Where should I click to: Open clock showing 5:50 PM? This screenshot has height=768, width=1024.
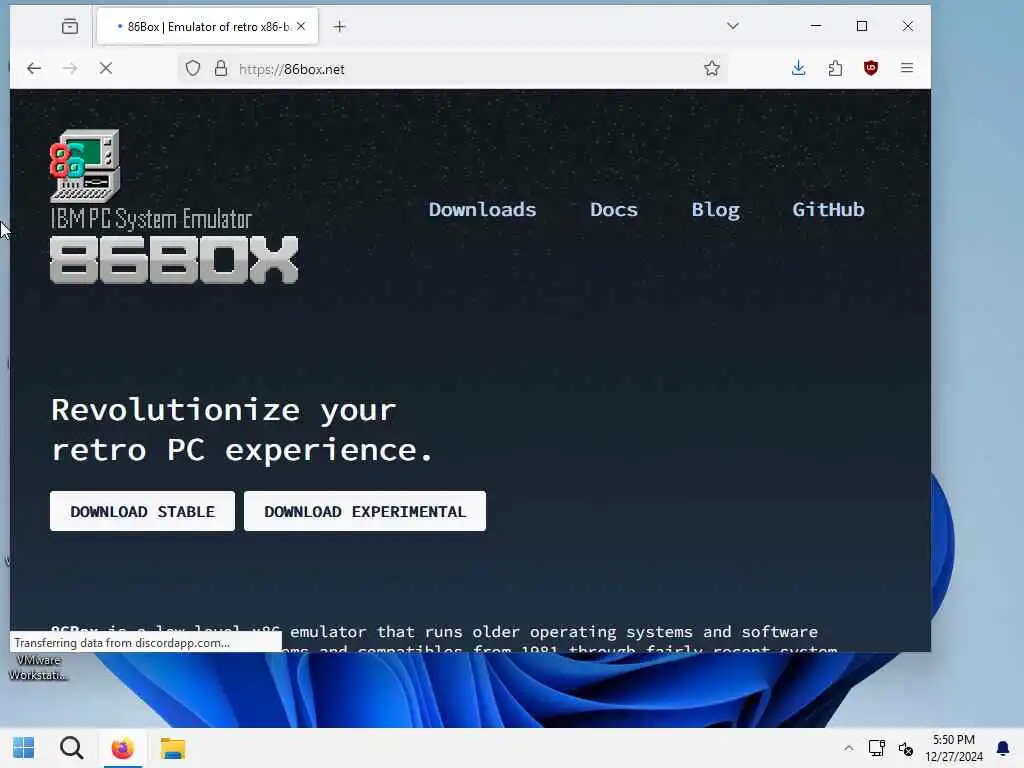953,748
